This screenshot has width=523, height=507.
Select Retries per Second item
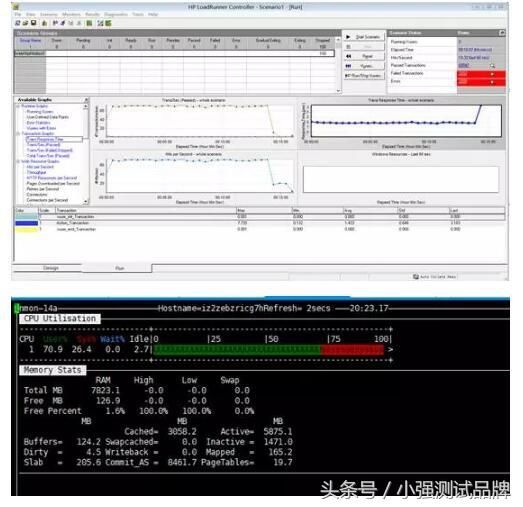pyautogui.click(x=42, y=189)
